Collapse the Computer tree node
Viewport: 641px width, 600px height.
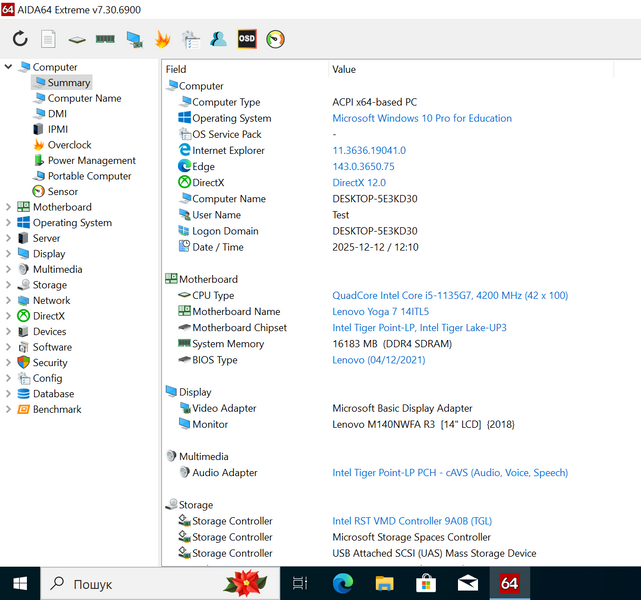8,67
